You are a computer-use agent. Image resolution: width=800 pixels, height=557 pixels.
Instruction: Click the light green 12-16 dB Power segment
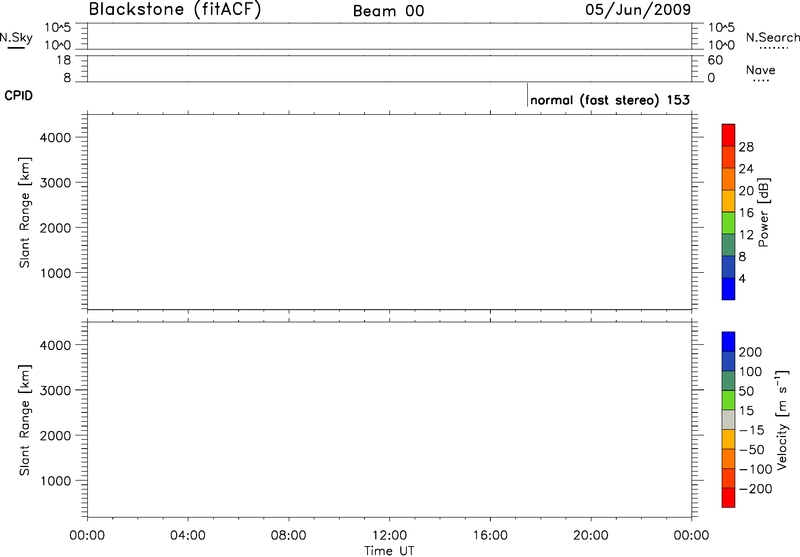click(x=729, y=223)
